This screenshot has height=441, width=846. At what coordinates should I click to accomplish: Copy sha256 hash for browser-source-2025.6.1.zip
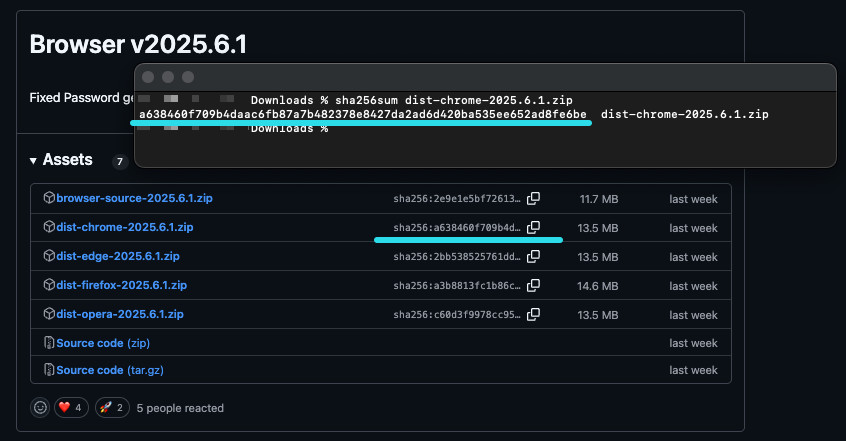tap(534, 199)
